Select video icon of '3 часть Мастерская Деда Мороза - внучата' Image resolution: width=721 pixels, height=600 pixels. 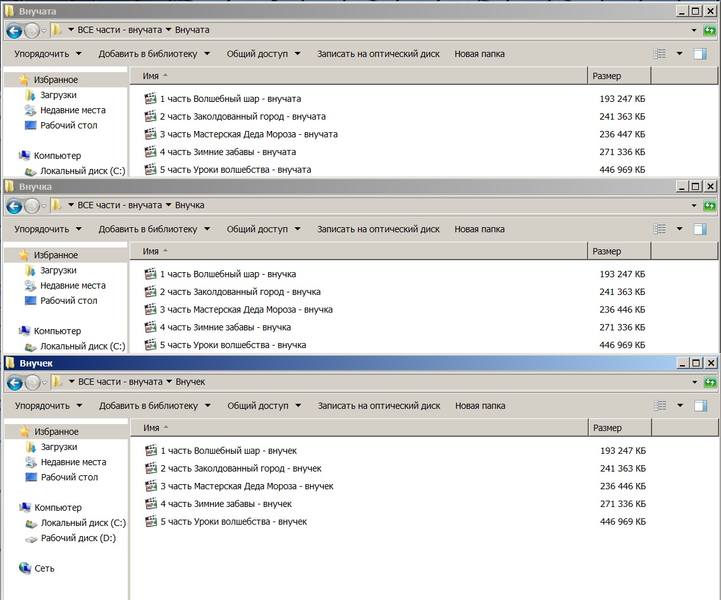[150, 134]
